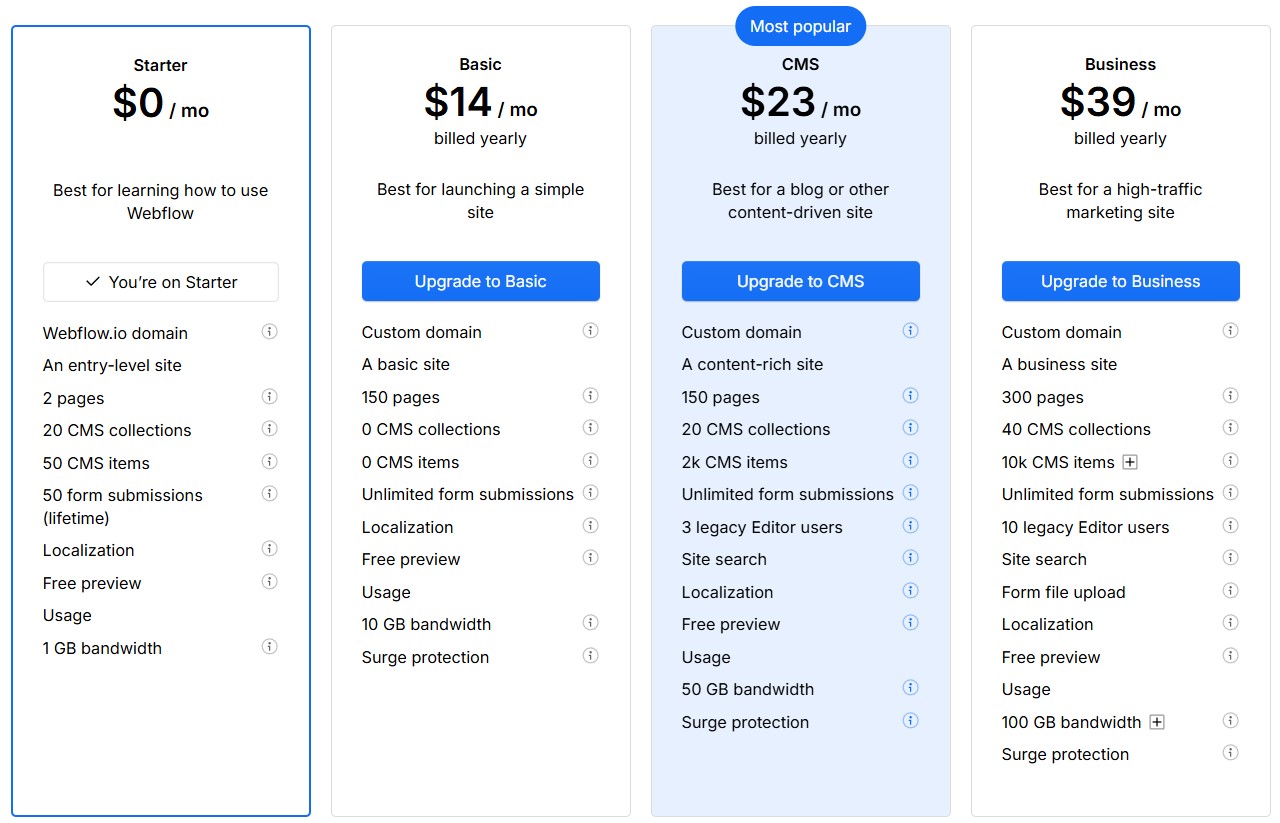The image size is (1280, 823).
Task: Expand the 100 GB bandwidth plus icon
Action: [x=1157, y=722]
